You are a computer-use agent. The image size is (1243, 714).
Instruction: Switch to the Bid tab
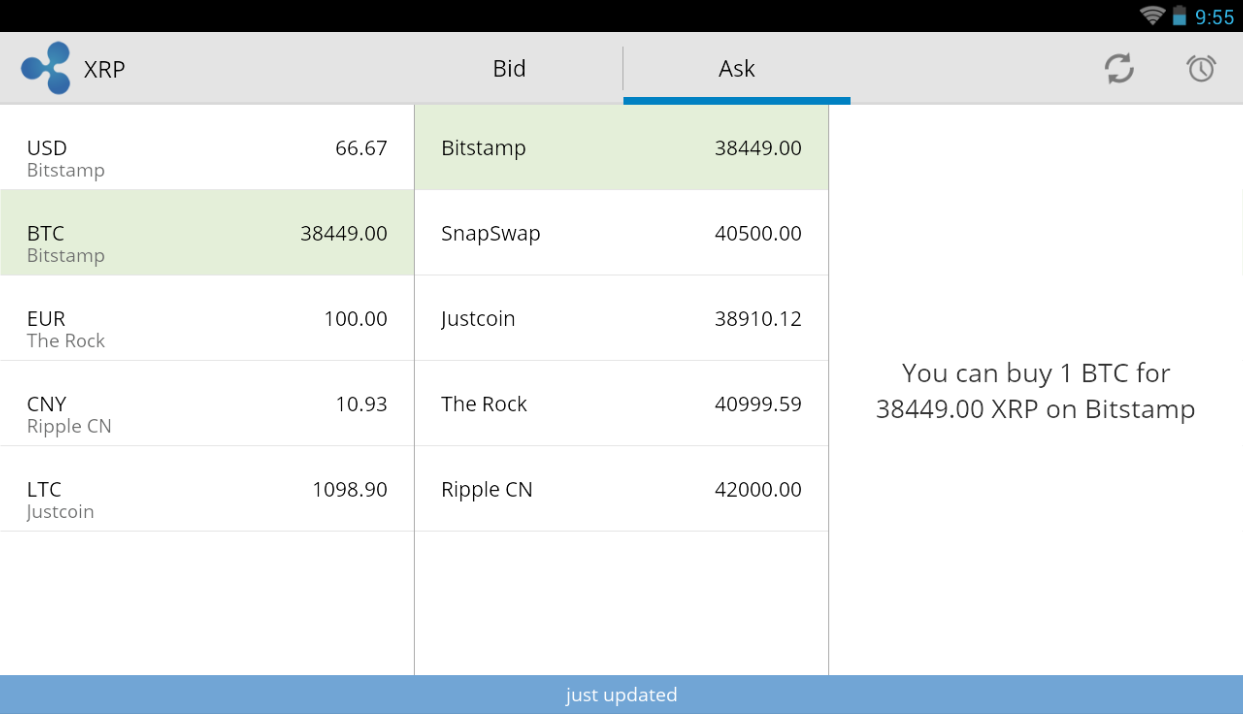point(509,68)
